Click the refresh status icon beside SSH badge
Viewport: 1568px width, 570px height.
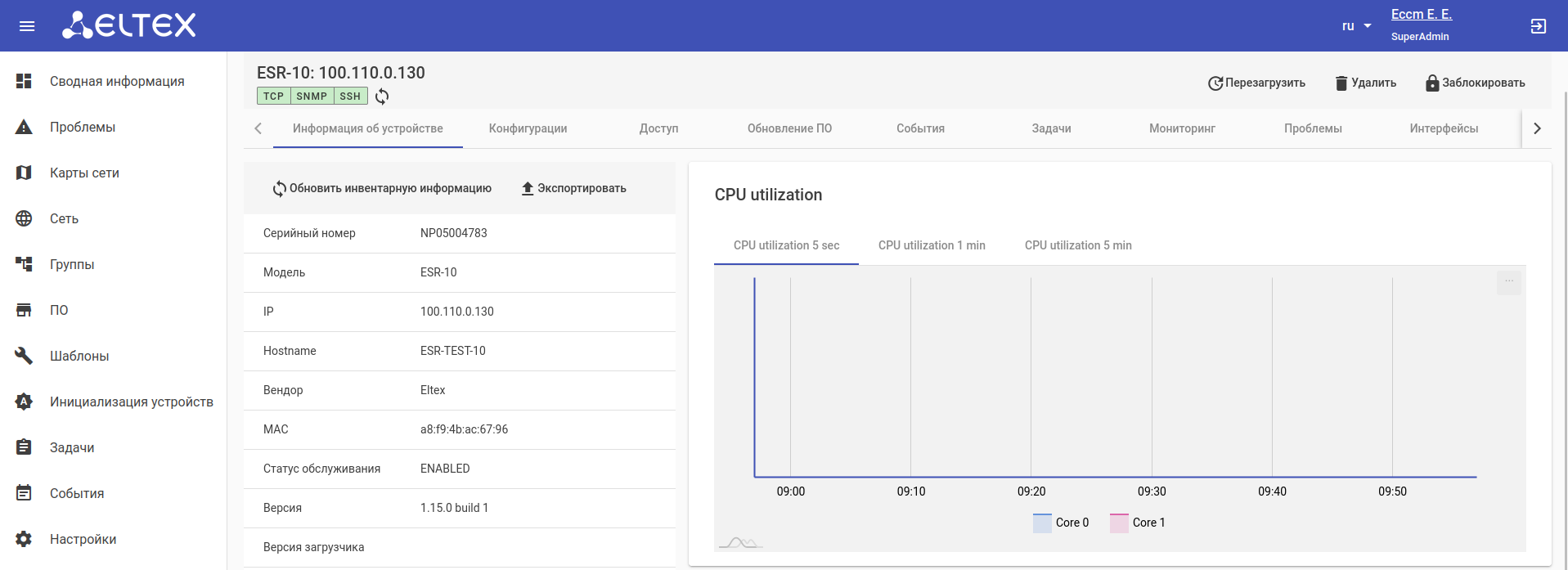click(382, 96)
